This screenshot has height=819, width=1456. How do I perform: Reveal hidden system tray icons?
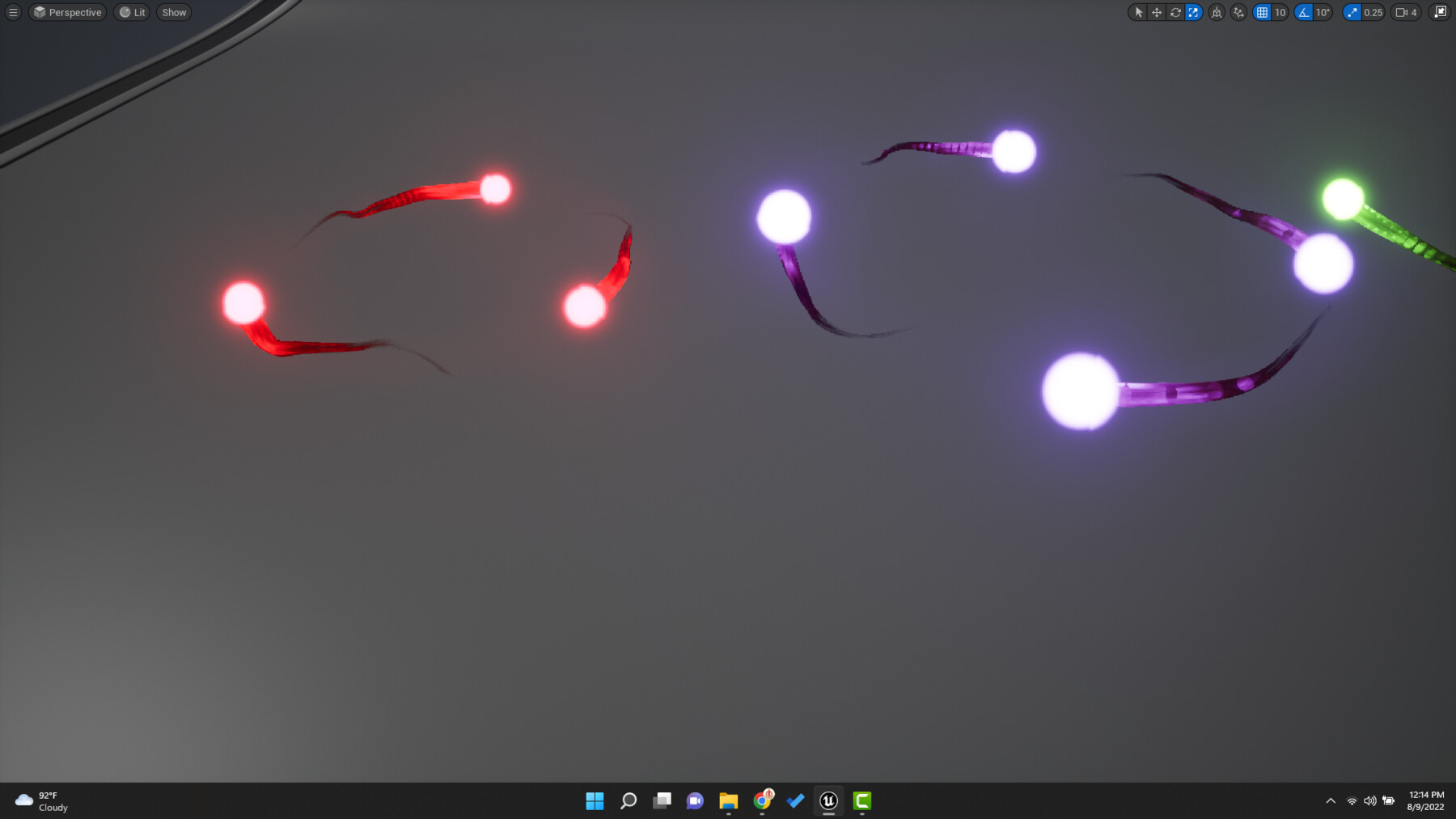tap(1331, 801)
